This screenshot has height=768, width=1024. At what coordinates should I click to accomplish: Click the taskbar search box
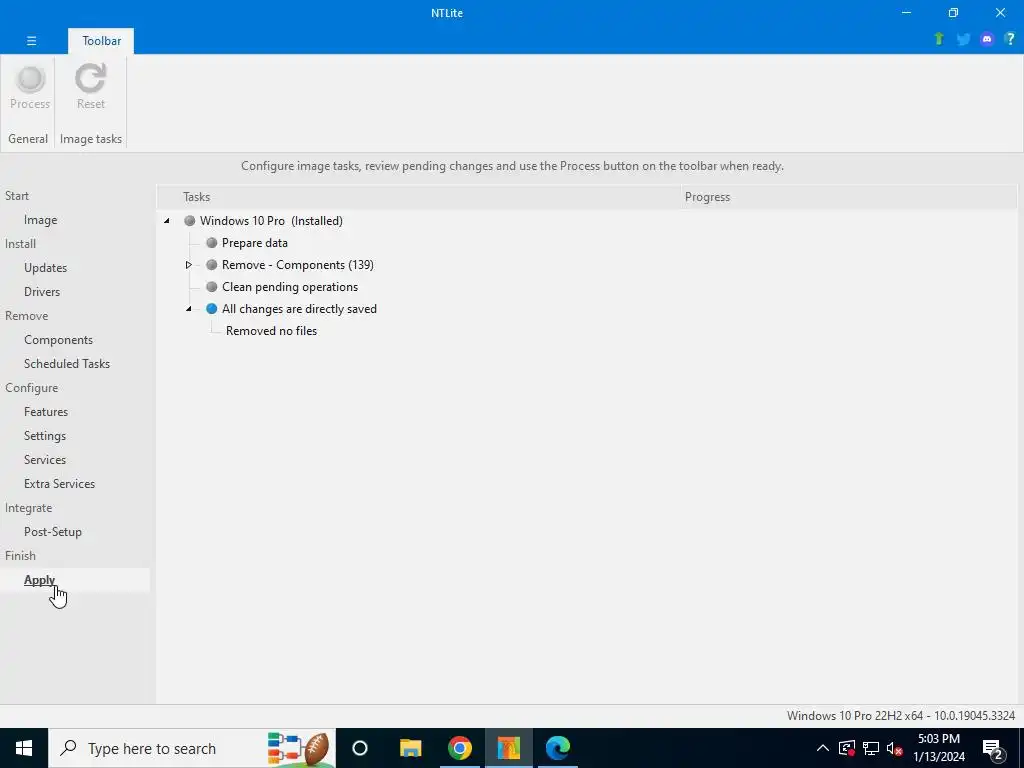(x=191, y=748)
